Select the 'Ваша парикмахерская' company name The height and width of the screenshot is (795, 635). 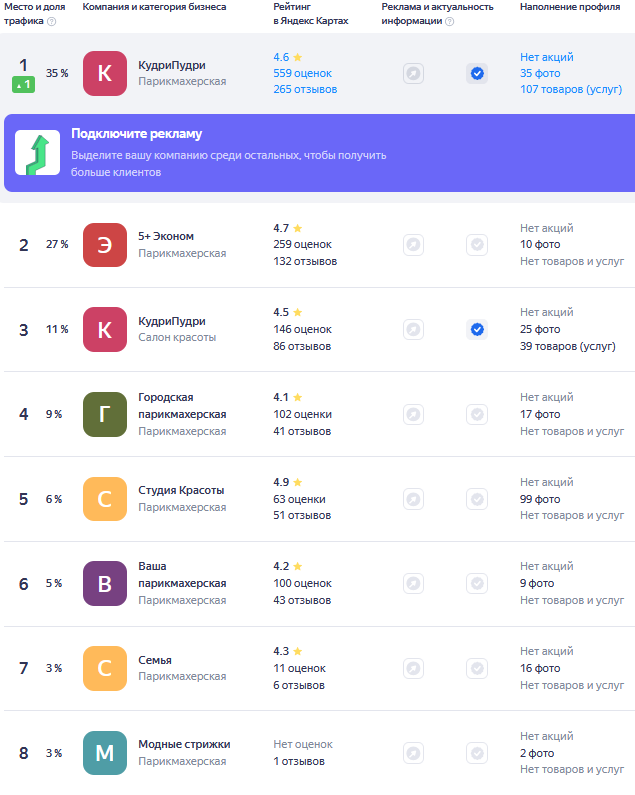click(182, 575)
